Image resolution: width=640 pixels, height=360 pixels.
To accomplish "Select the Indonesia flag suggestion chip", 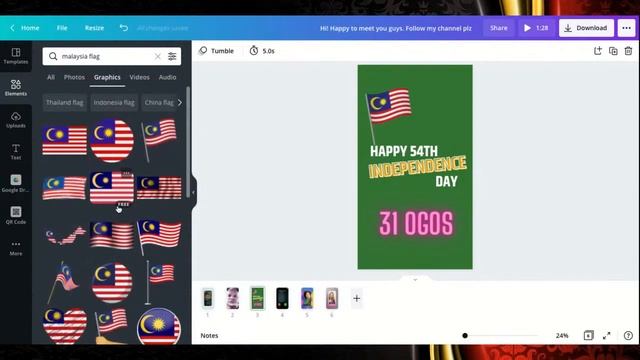I will click(x=114, y=102).
